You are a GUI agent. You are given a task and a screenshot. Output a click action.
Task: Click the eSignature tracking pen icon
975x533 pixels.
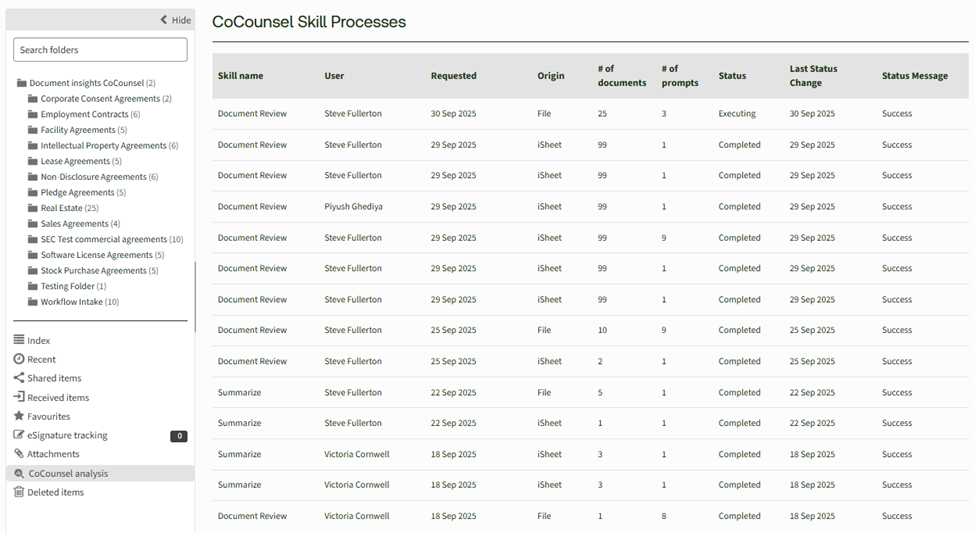click(19, 435)
